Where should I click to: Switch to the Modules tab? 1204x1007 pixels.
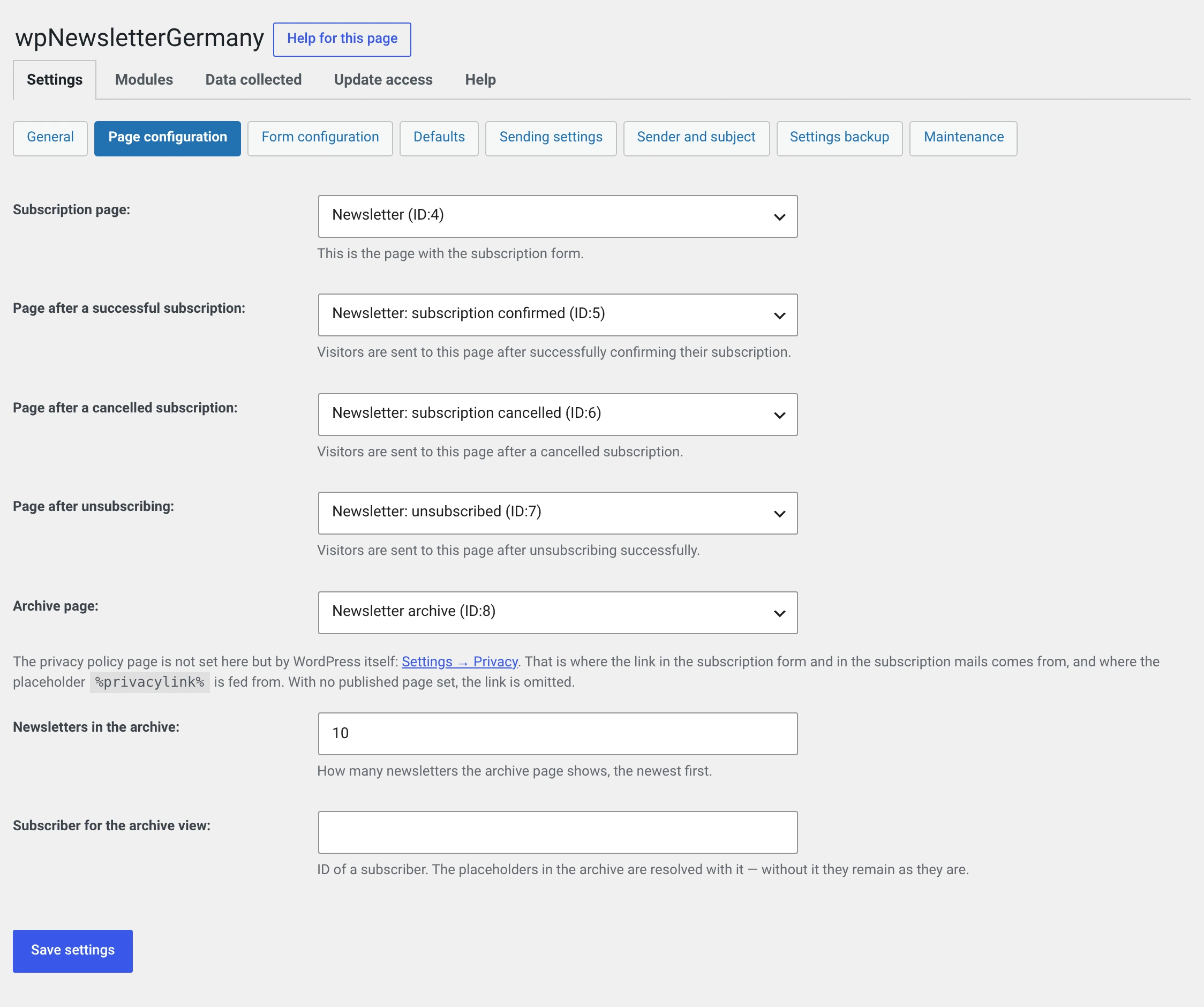click(x=144, y=80)
